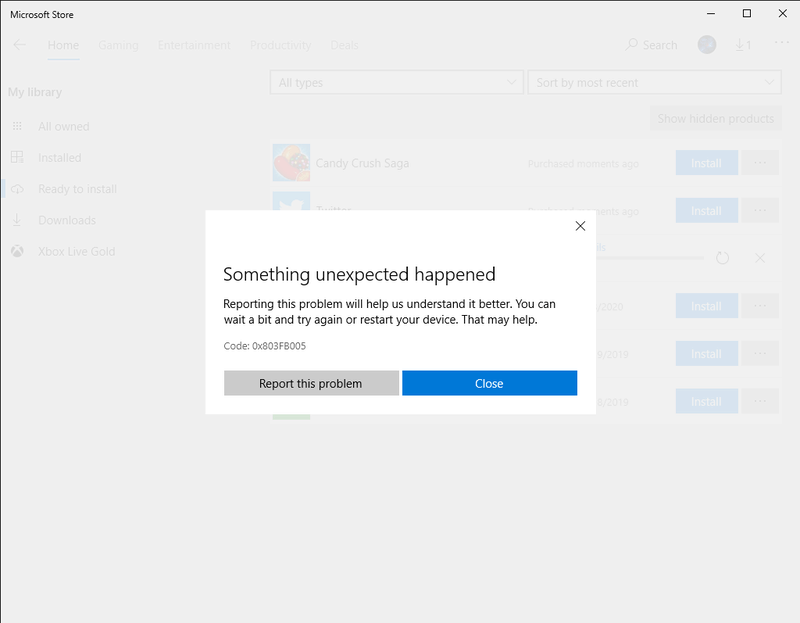
Task: Maximize the Microsoft Store window
Action: point(746,14)
